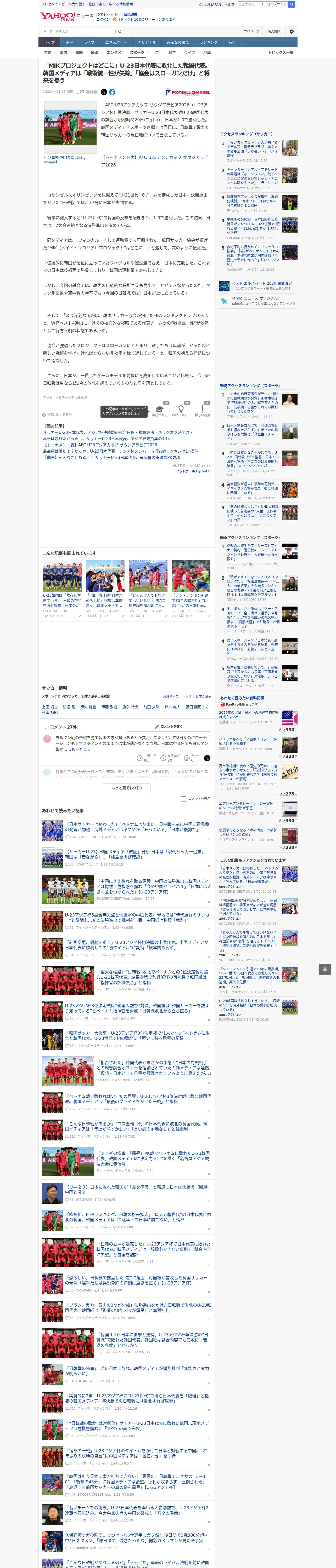Click the keyword search input field

79,32
